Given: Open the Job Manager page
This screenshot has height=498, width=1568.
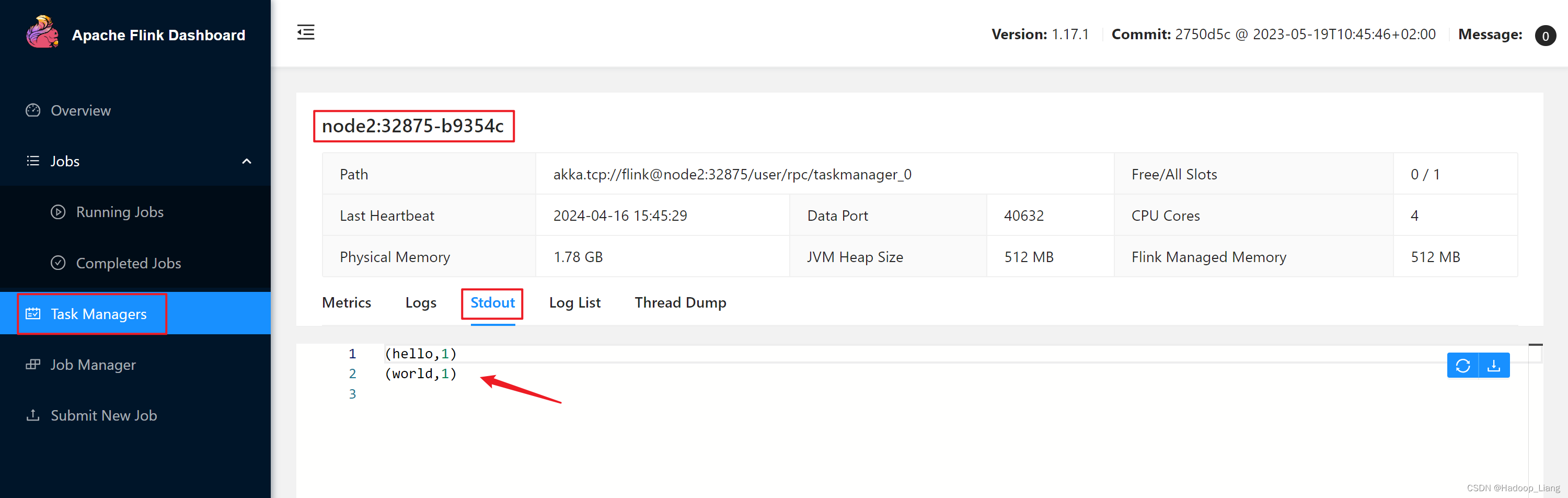Looking at the screenshot, I should click(135, 365).
